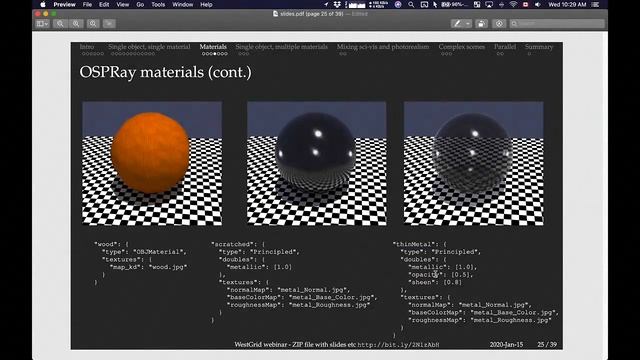
Task: Click the '"wood": {' code line
Action: click(111, 244)
